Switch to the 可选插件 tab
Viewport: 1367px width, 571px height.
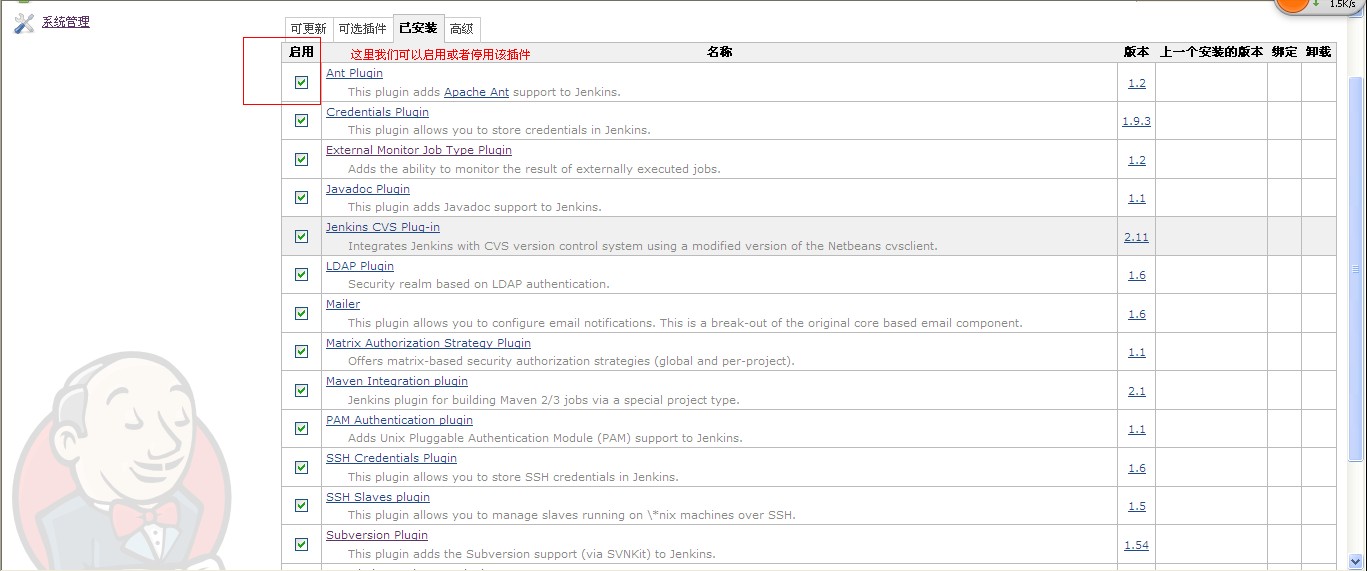point(362,28)
